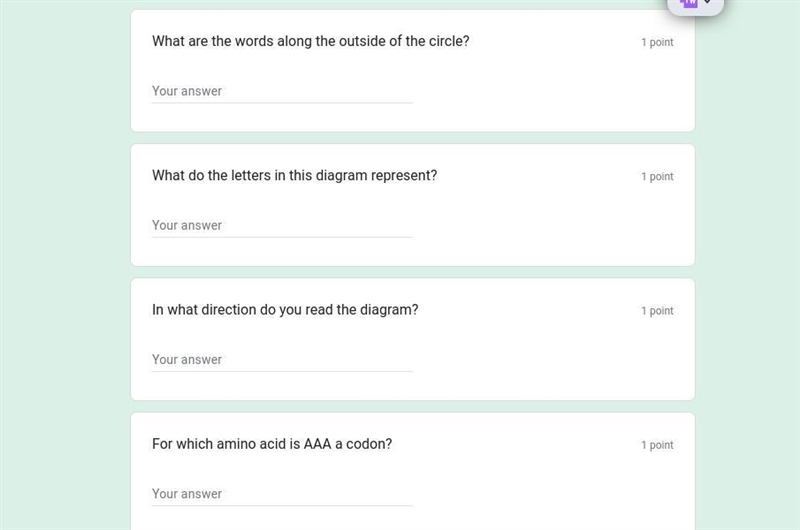Expand the floating toolbar chevron arrow
Image resolution: width=800 pixels, height=530 pixels.
point(708,2)
